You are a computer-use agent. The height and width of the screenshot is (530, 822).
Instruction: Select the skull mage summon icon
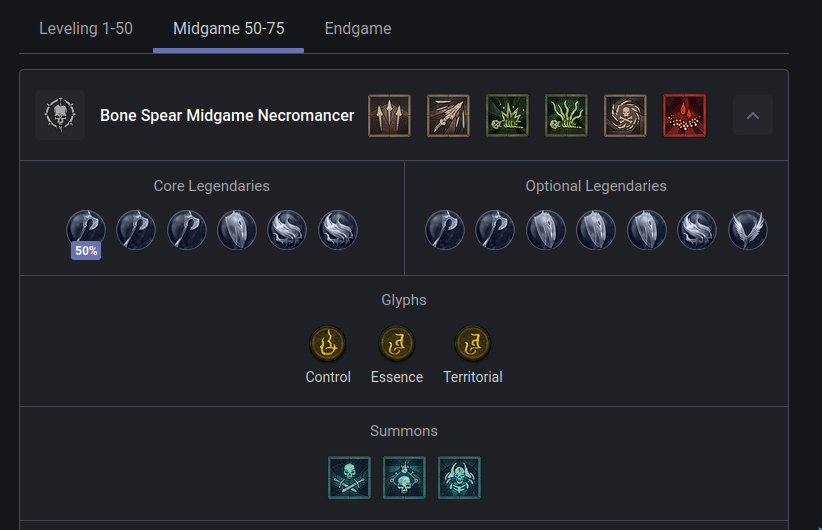pyautogui.click(x=404, y=478)
